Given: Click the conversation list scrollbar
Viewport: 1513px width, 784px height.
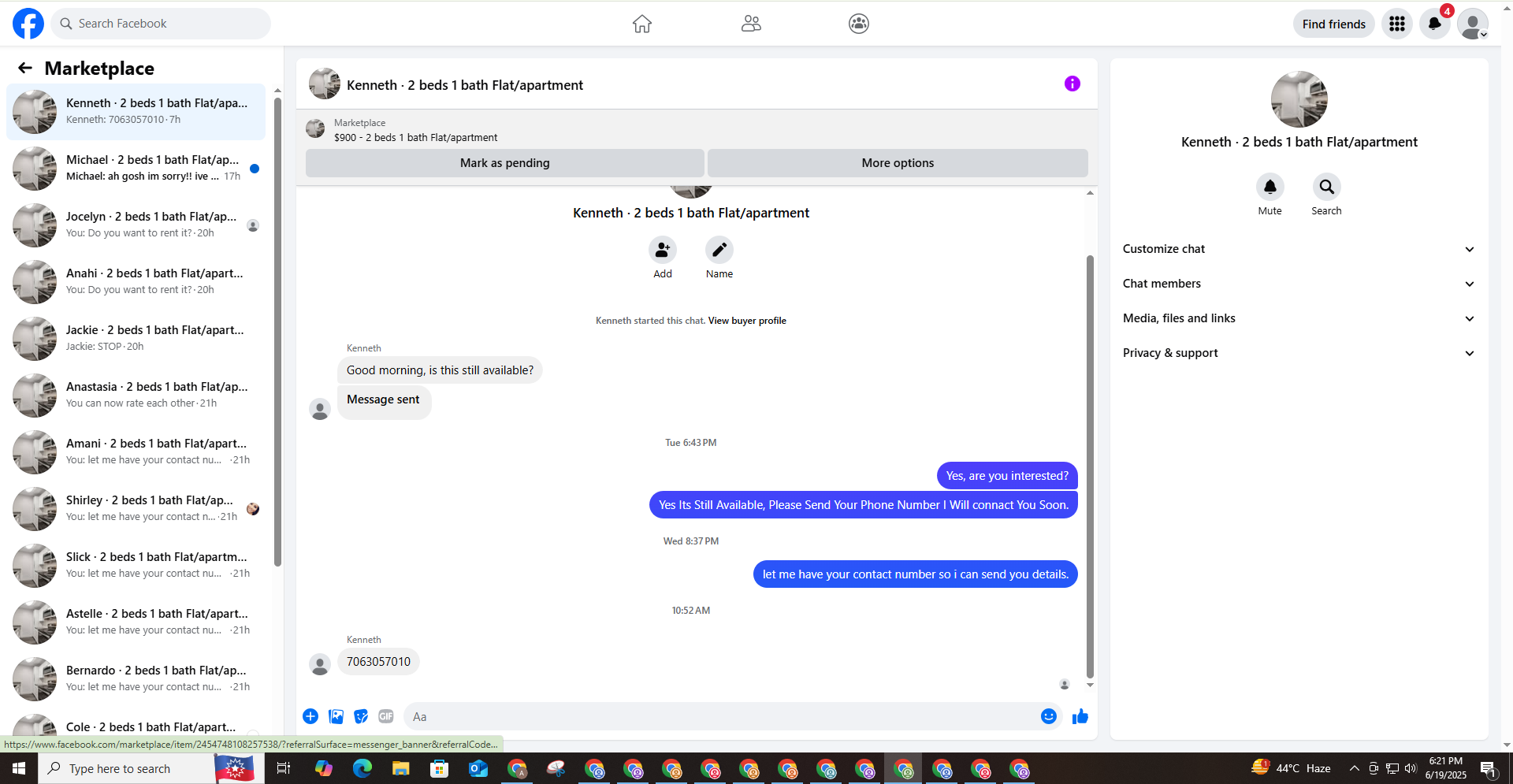Looking at the screenshot, I should pyautogui.click(x=277, y=331).
